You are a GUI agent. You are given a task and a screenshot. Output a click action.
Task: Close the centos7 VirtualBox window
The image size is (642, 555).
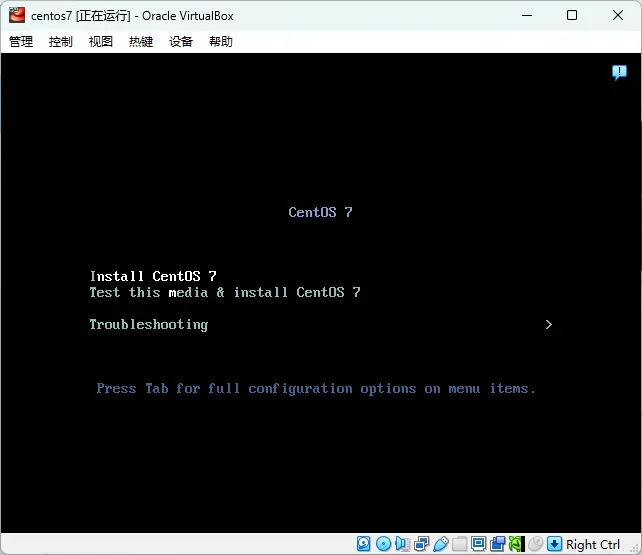[618, 16]
